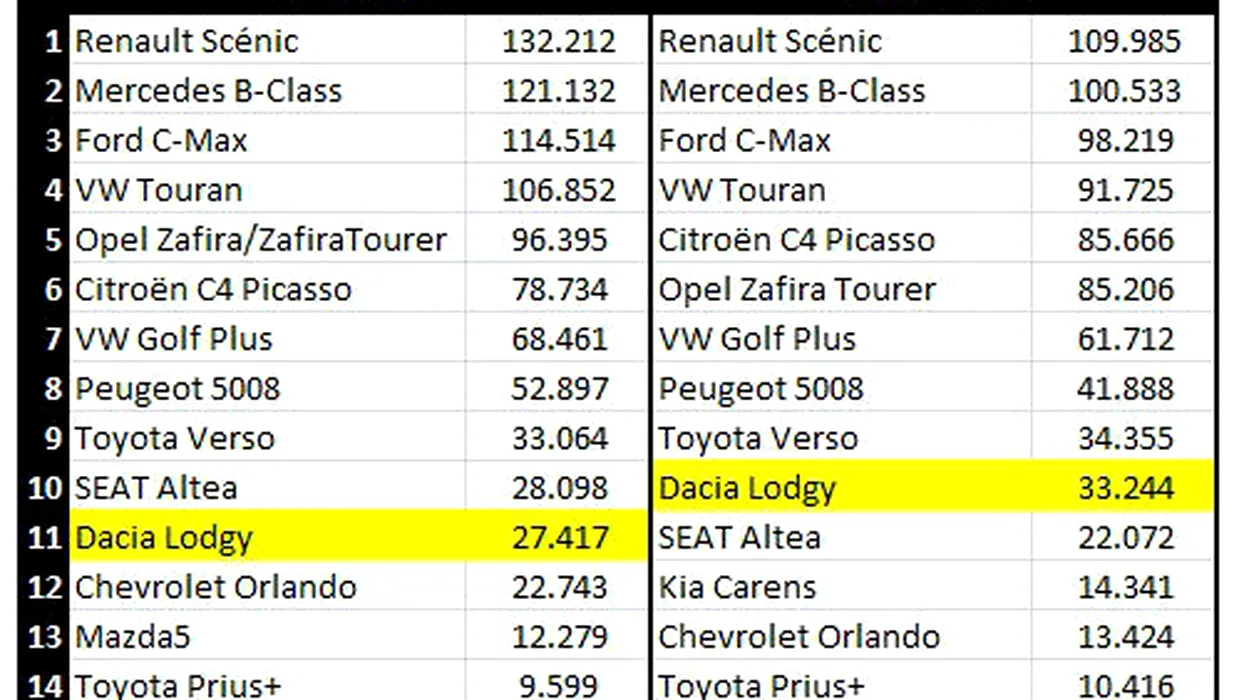Select the Renault Scénic cell in left table
The height and width of the screenshot is (700, 1239).
tap(267, 41)
